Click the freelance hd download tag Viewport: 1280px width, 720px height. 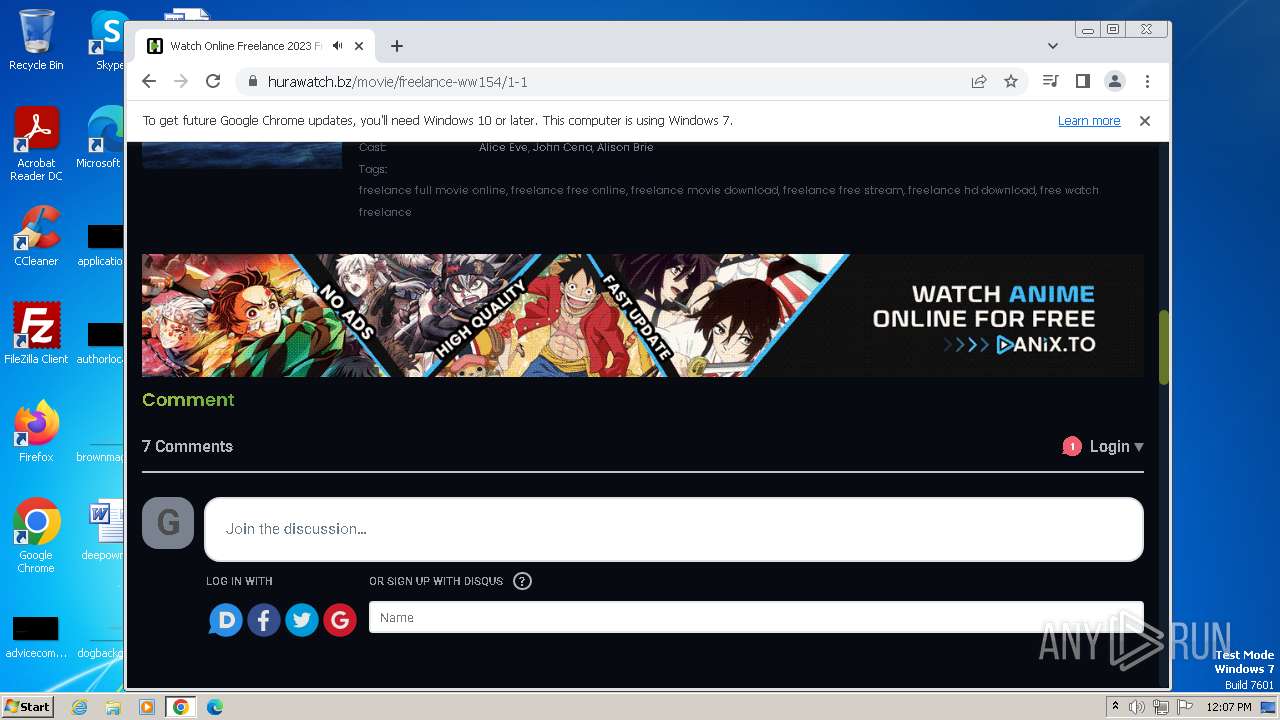coord(971,190)
